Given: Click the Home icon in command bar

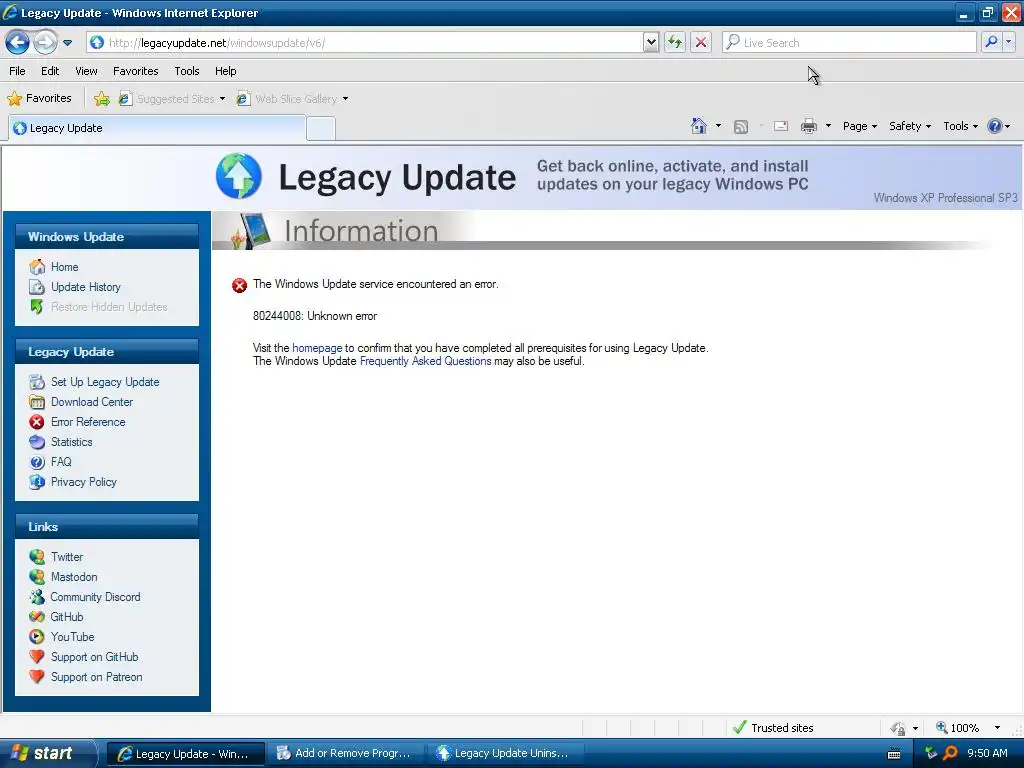Looking at the screenshot, I should (699, 126).
